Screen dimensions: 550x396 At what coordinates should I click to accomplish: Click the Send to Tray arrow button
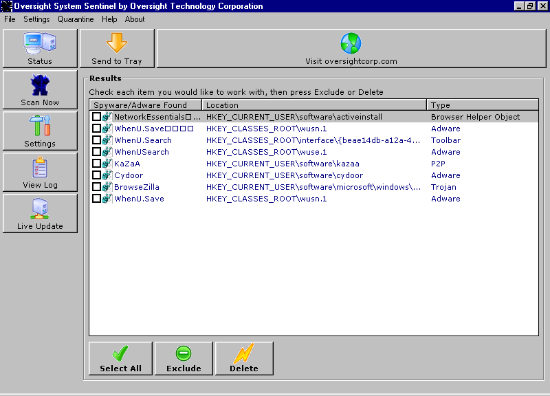(117, 48)
